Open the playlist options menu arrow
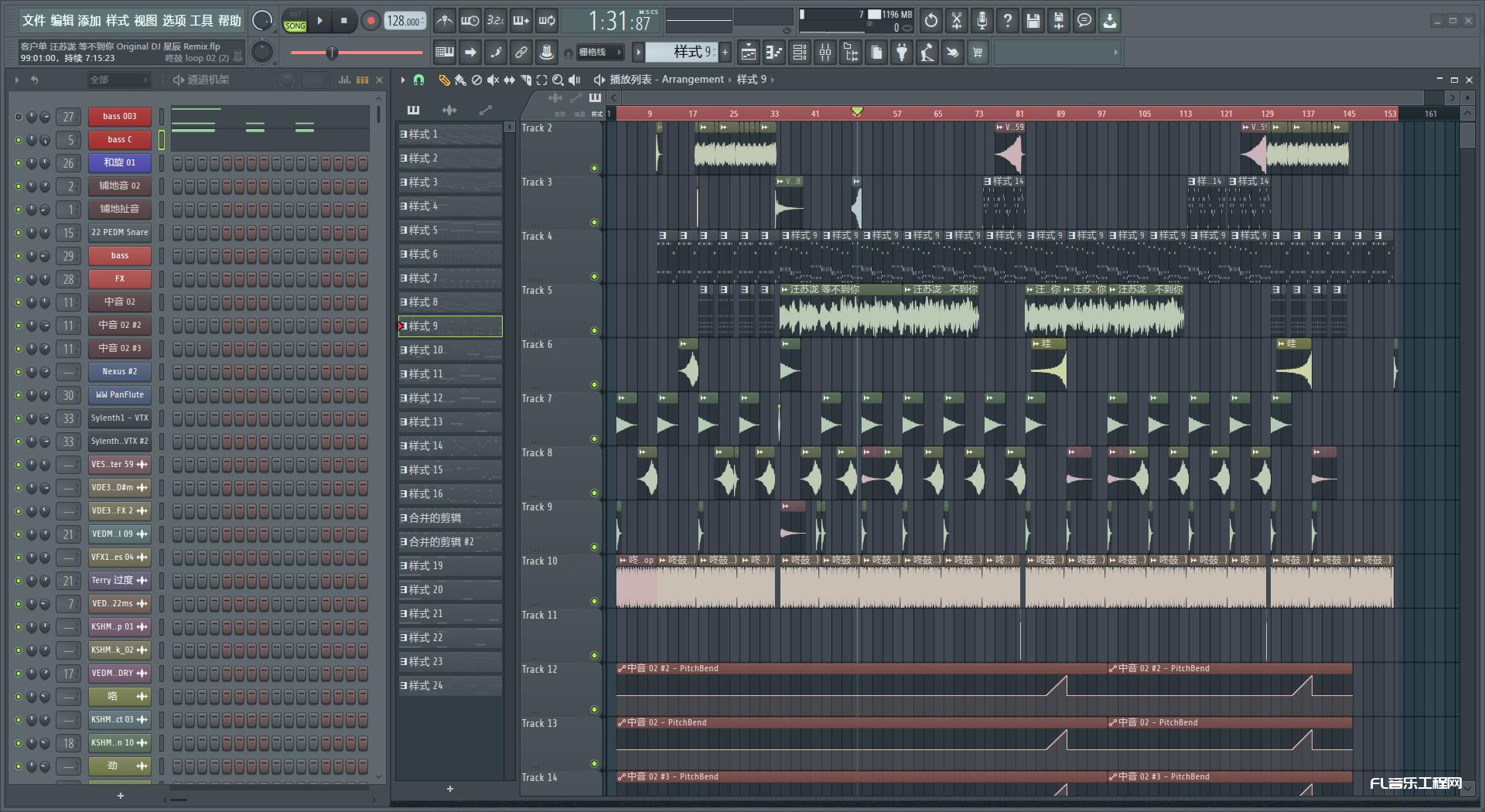1485x812 pixels. (403, 80)
